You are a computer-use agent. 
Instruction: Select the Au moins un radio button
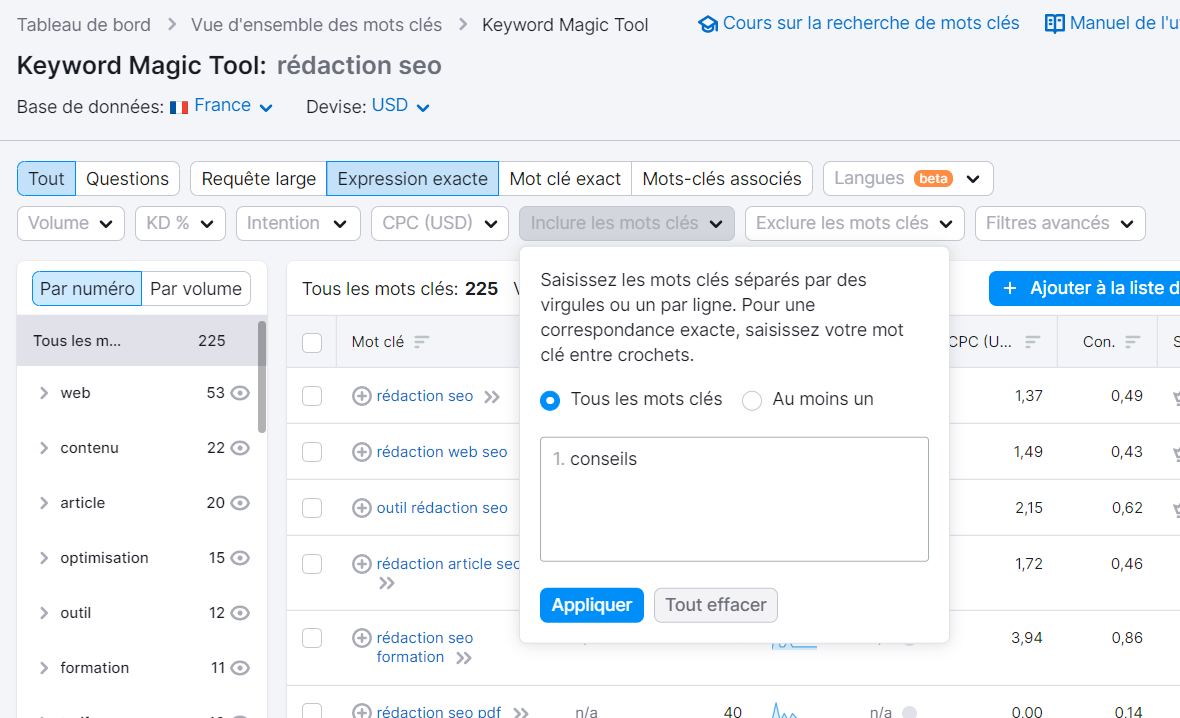pos(752,400)
